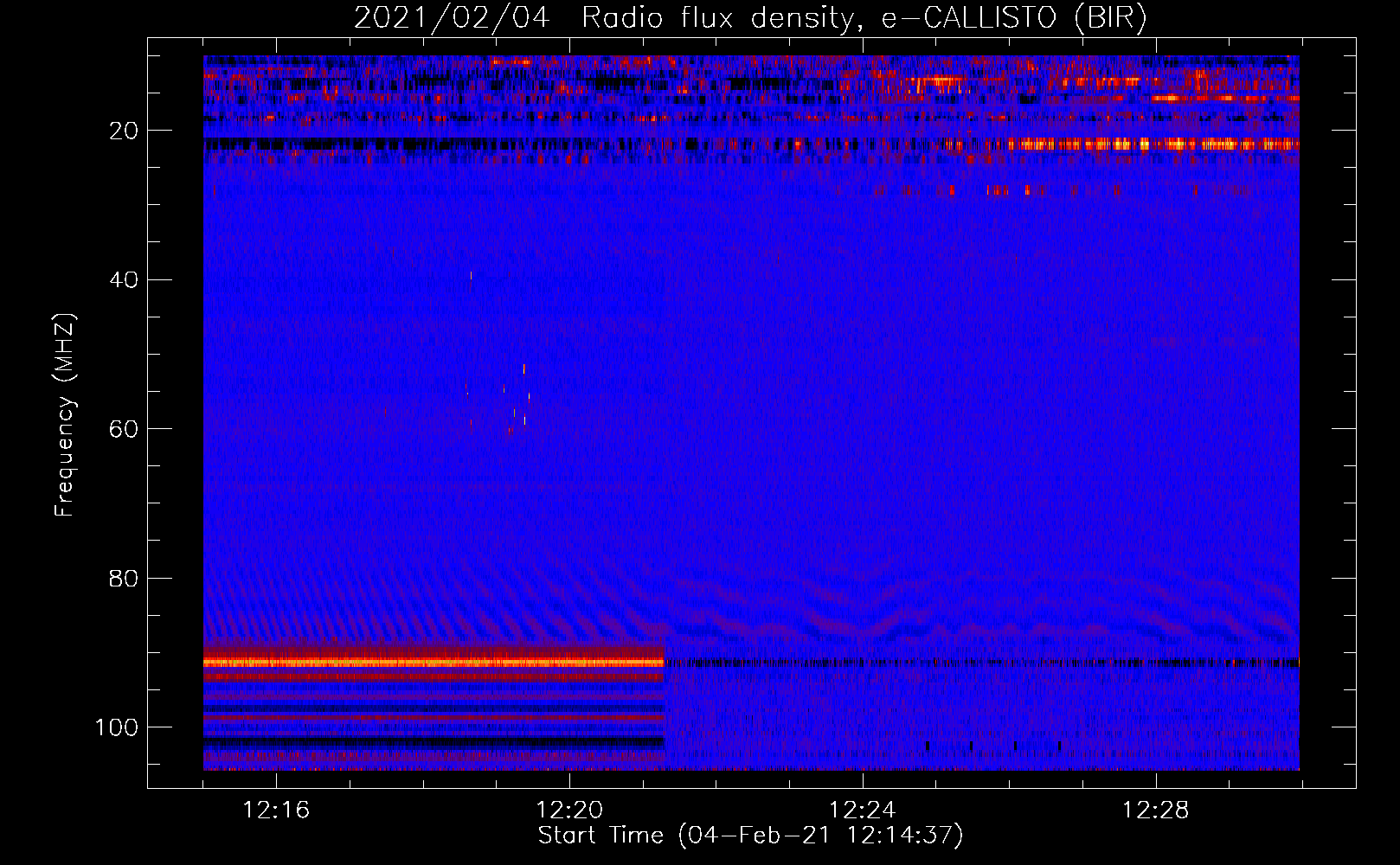Click the '12:16' time tick label
1400x865 pixels.
click(x=276, y=811)
